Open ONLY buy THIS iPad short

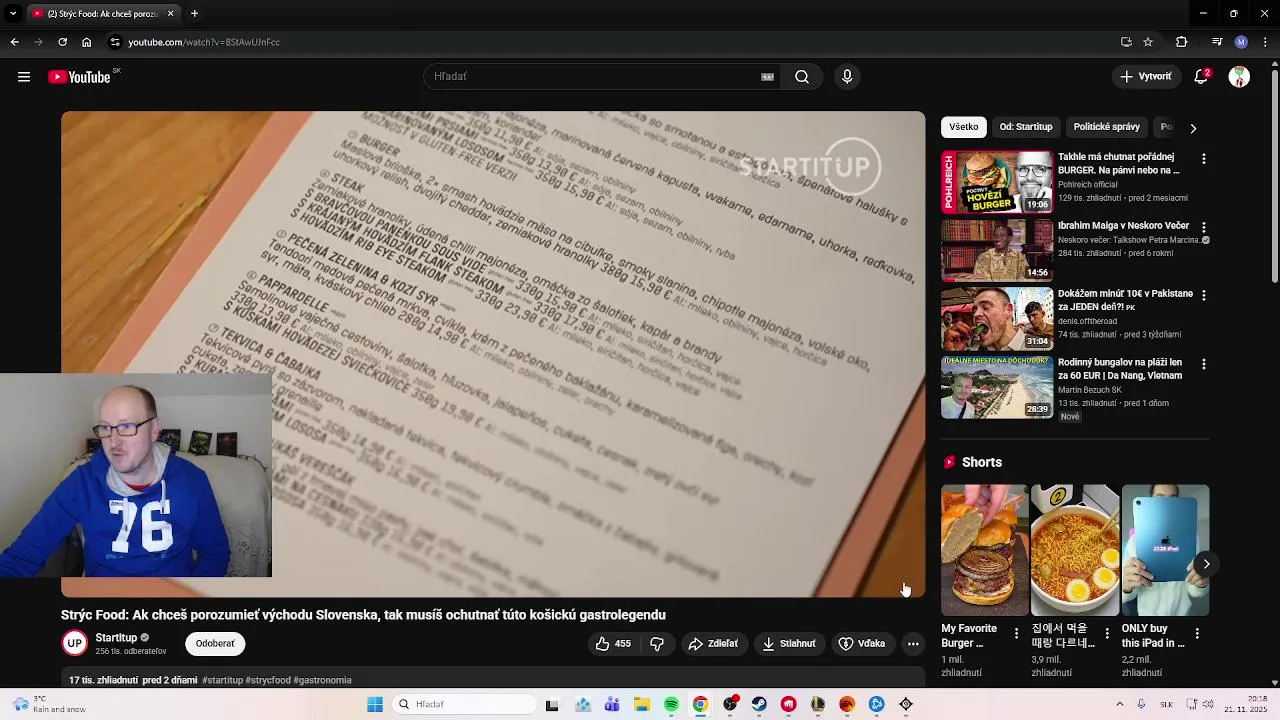[x=1165, y=550]
